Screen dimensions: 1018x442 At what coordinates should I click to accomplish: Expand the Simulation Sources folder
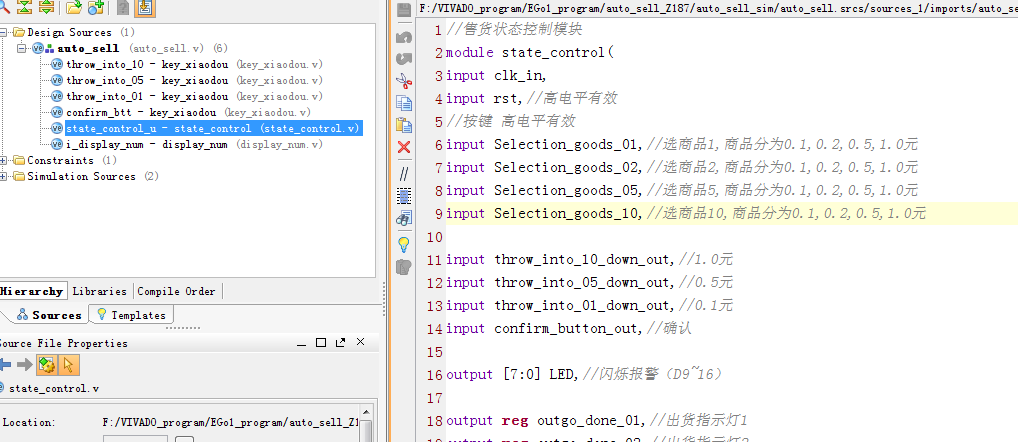pos(5,176)
